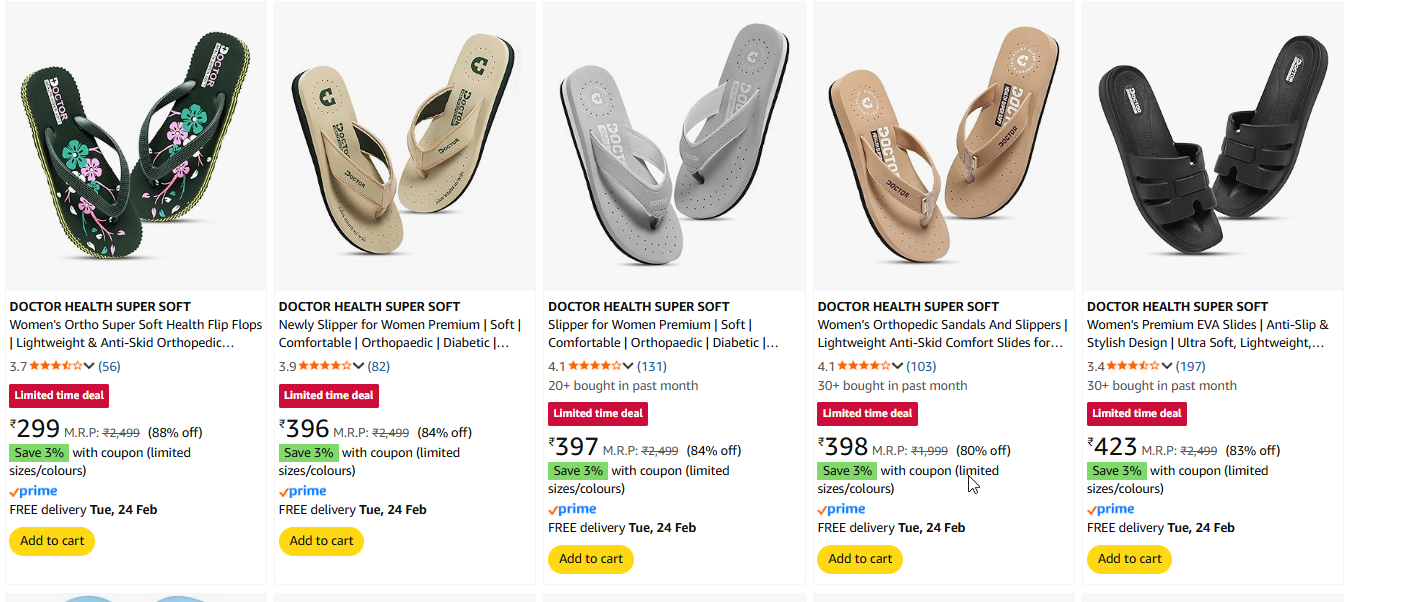1416x602 pixels.
Task: Open the tan sandals product image
Action: click(x=944, y=147)
